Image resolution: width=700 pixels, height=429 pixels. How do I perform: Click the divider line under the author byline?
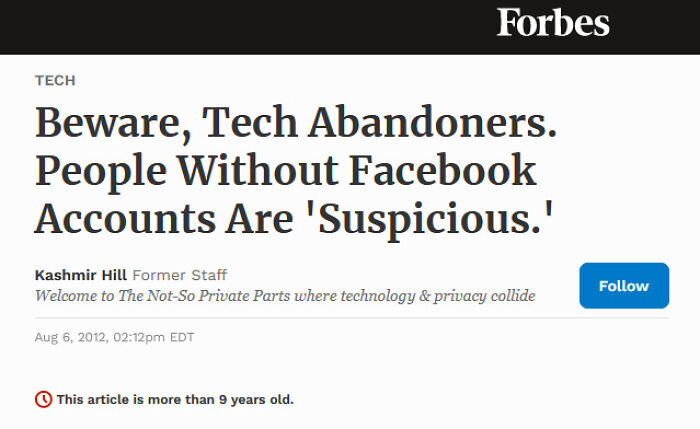pos(300,318)
